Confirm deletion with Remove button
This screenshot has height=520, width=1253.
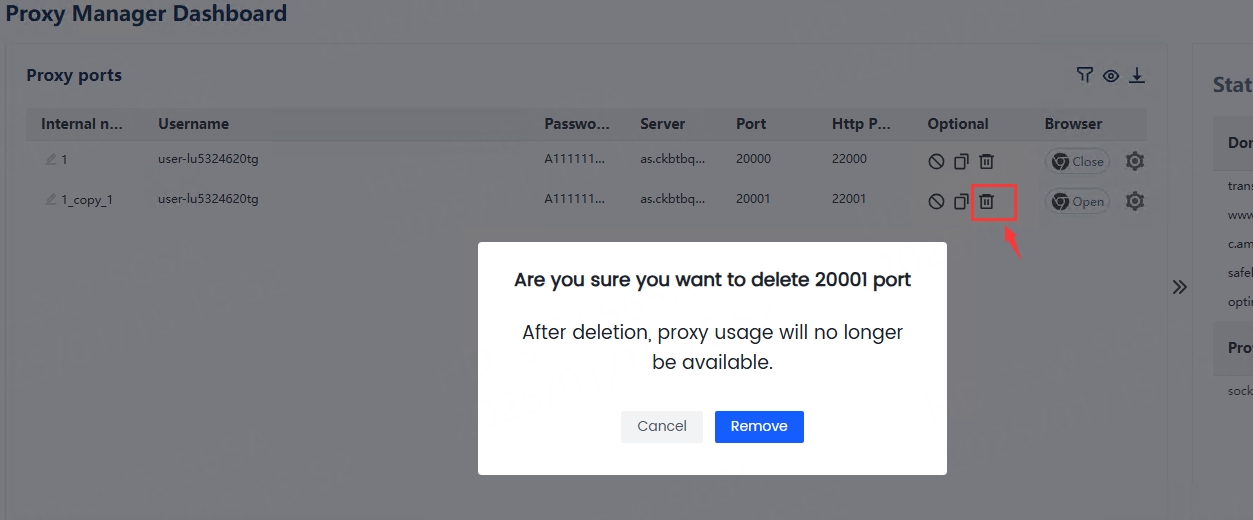(x=759, y=426)
